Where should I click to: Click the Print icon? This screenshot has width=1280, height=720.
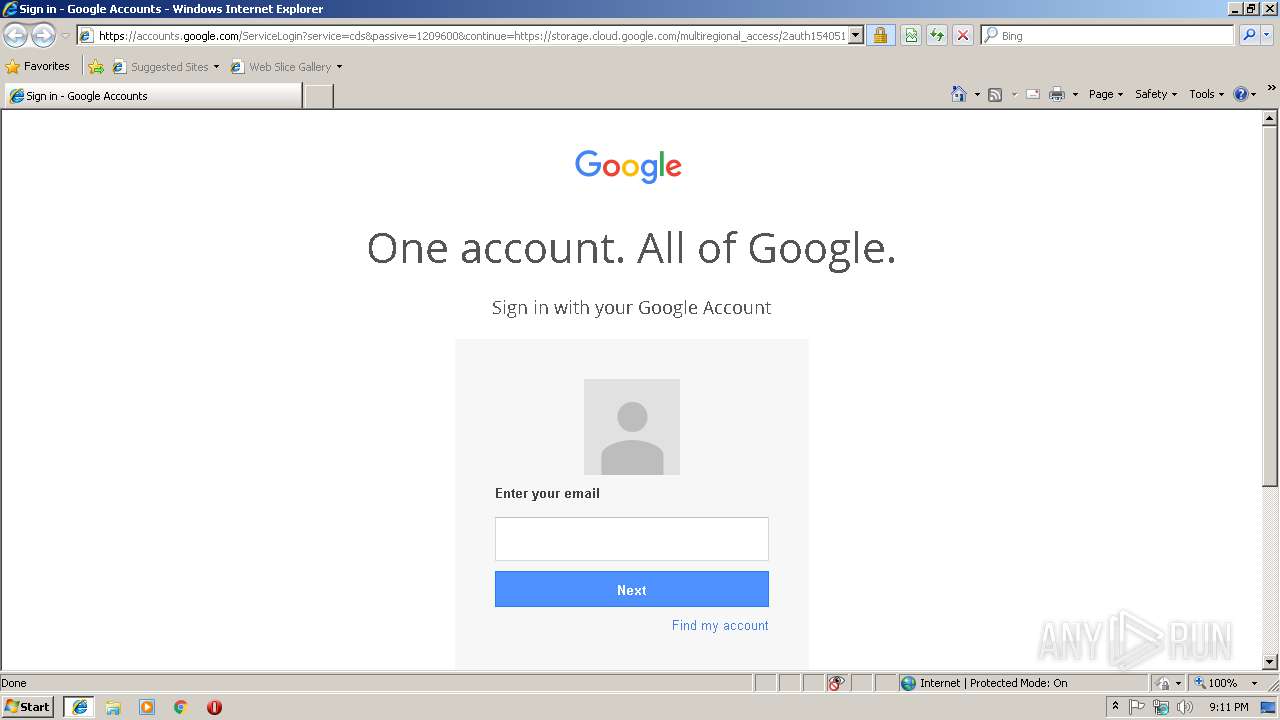pyautogui.click(x=1057, y=94)
